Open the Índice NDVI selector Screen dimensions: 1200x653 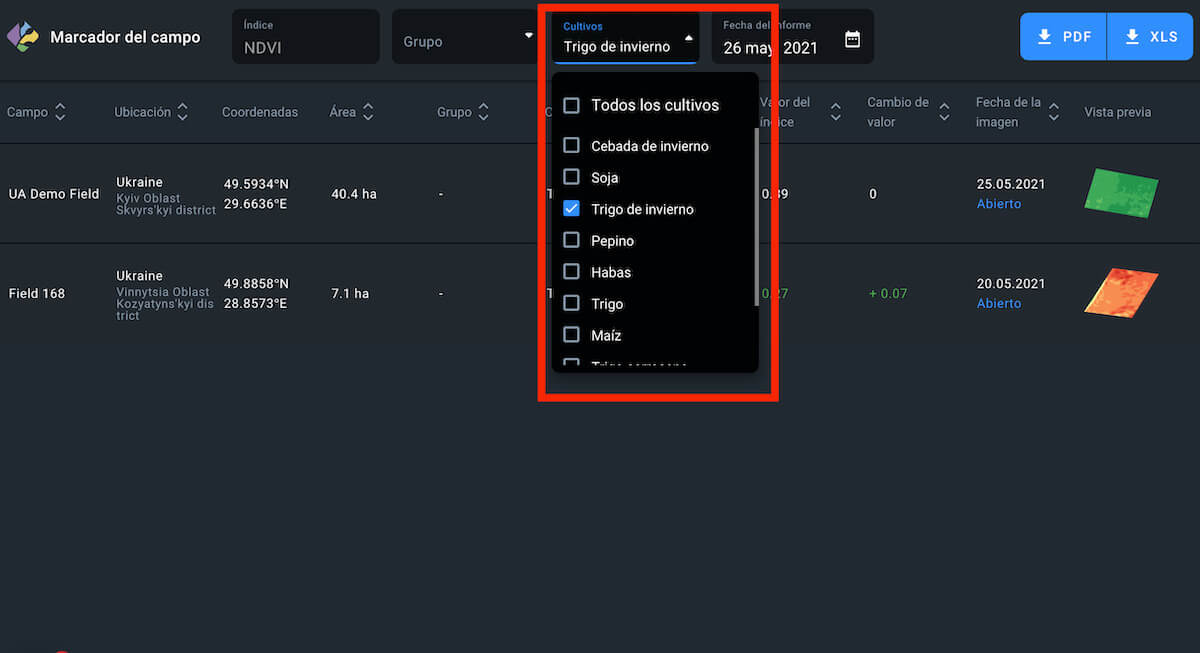click(x=305, y=37)
